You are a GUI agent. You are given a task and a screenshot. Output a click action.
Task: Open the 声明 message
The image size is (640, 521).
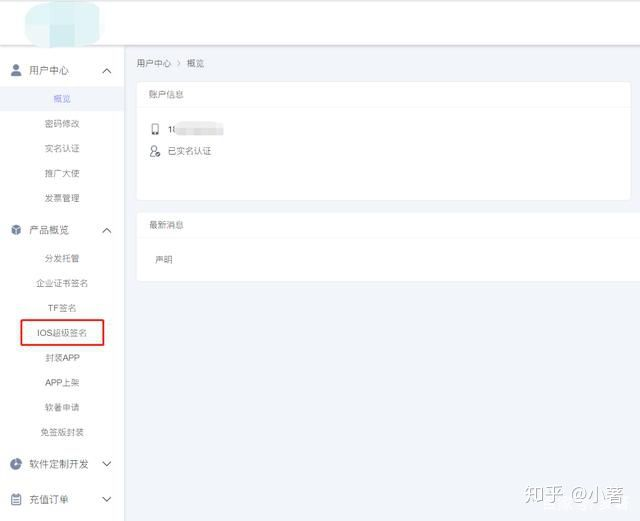pos(164,259)
